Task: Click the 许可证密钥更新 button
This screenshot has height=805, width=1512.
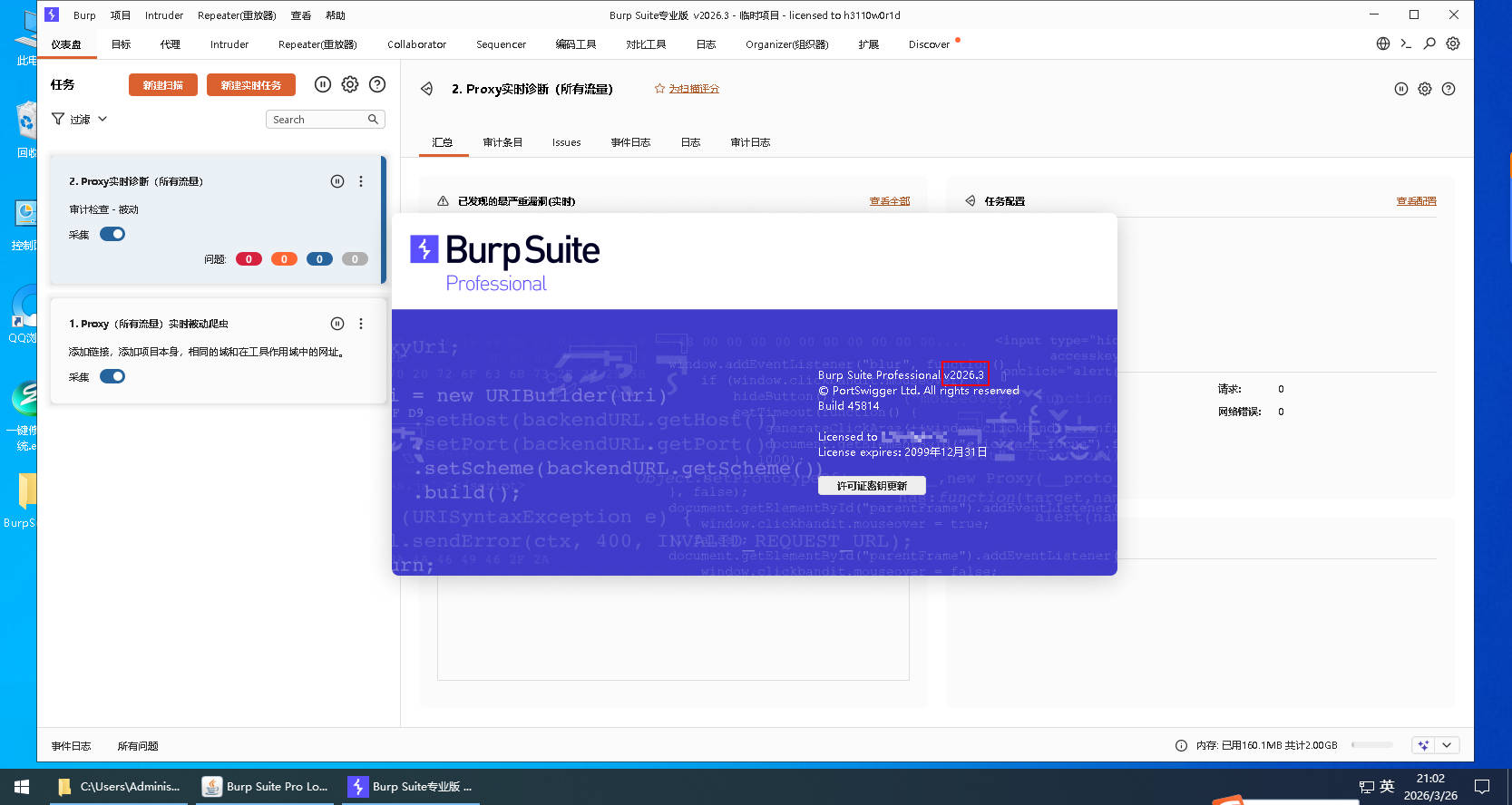Action: point(872,486)
